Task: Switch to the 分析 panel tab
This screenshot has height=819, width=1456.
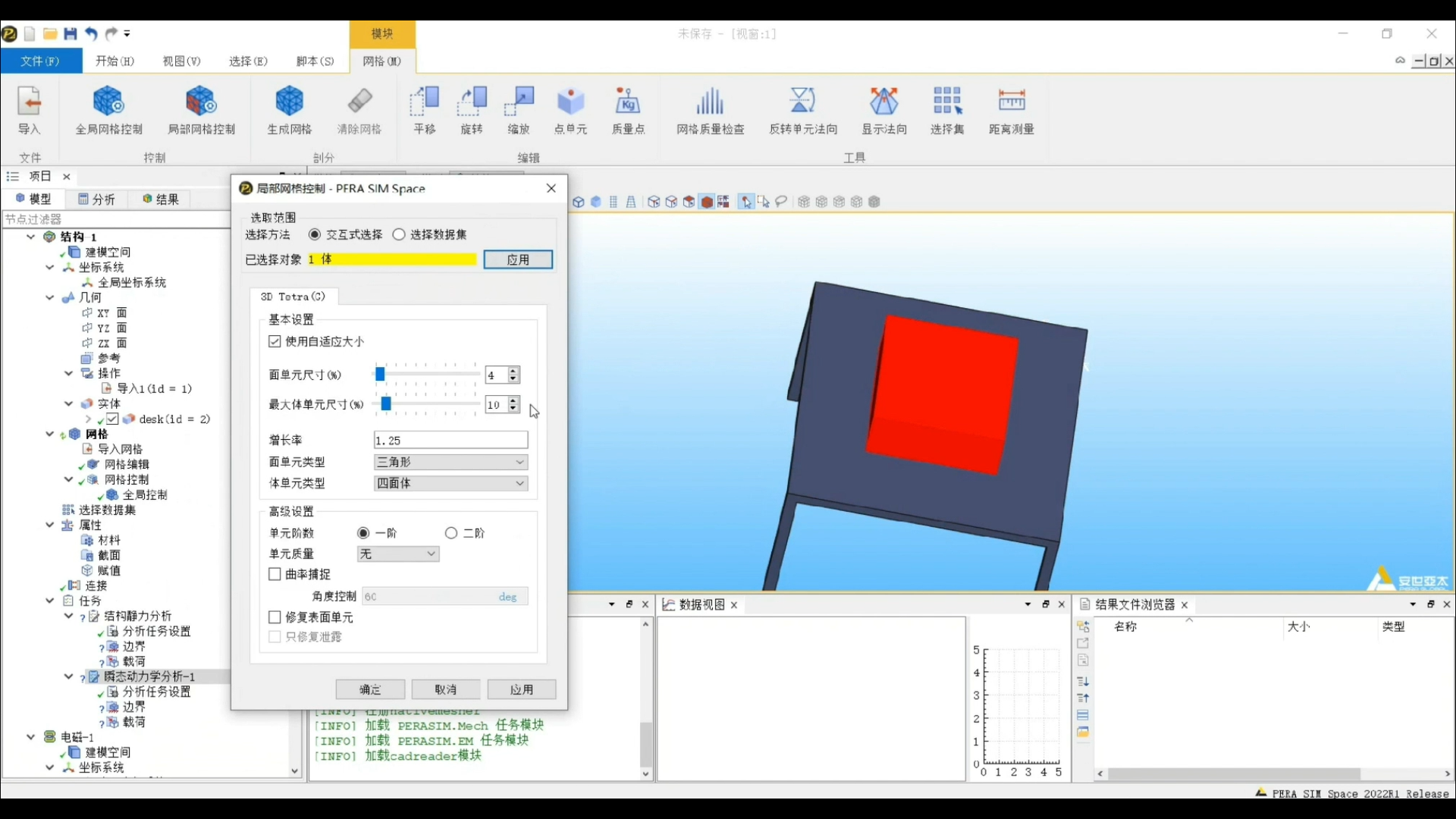Action: [97, 199]
